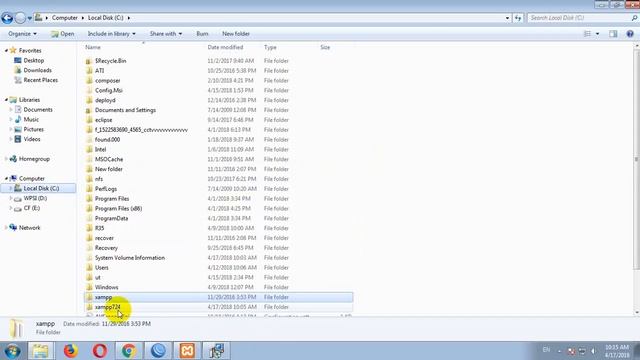Open the Organize dropdown menu
This screenshot has height=360, width=640.
pyautogui.click(x=22, y=34)
